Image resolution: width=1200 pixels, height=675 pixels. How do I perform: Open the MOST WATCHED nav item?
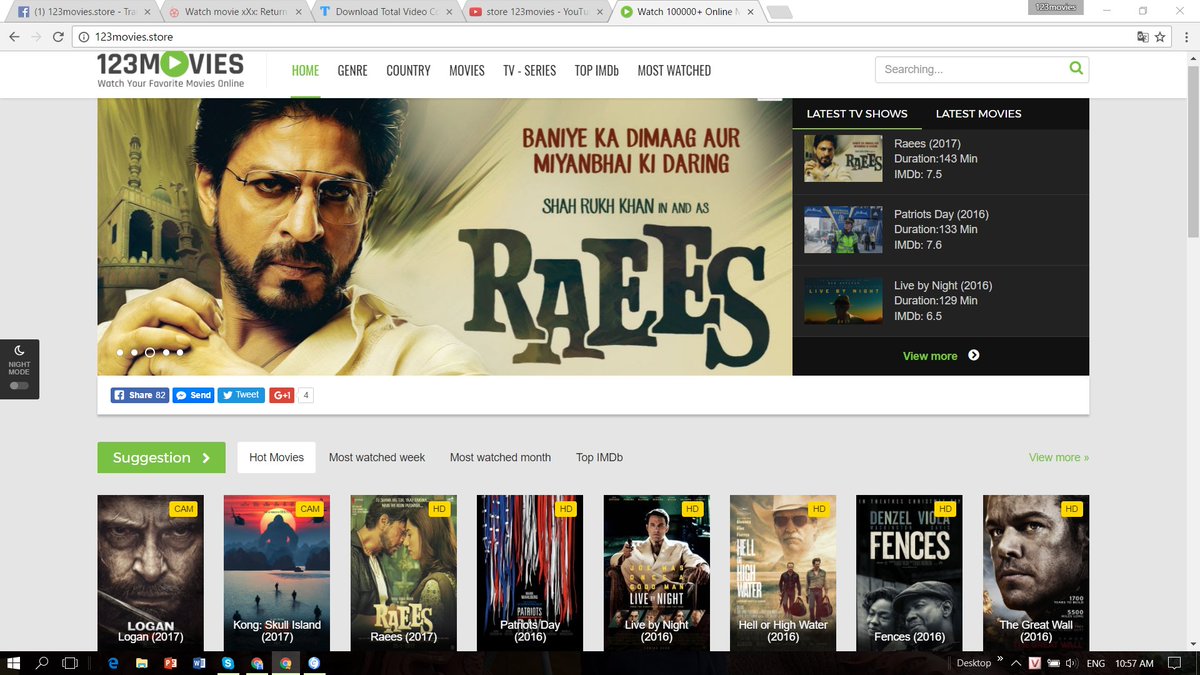674,71
